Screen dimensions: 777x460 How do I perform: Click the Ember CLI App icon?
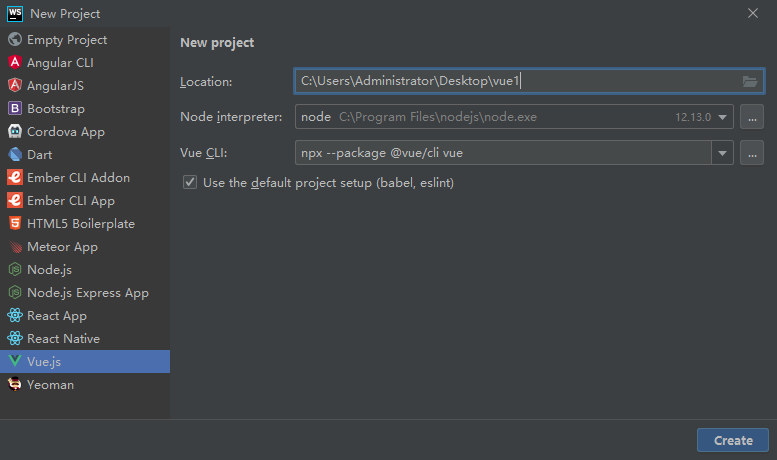(15, 200)
